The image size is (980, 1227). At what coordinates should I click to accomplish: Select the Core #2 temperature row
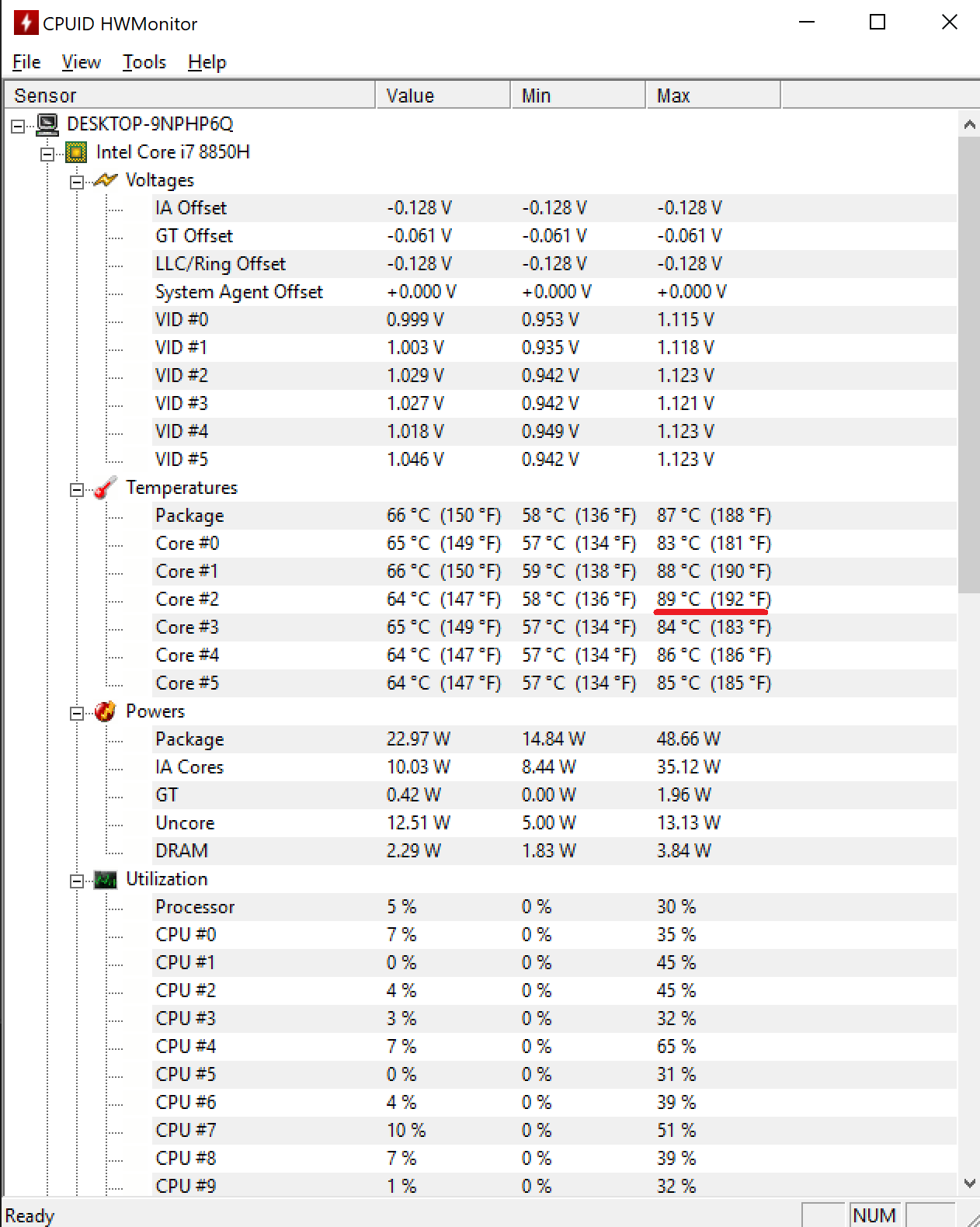point(187,600)
